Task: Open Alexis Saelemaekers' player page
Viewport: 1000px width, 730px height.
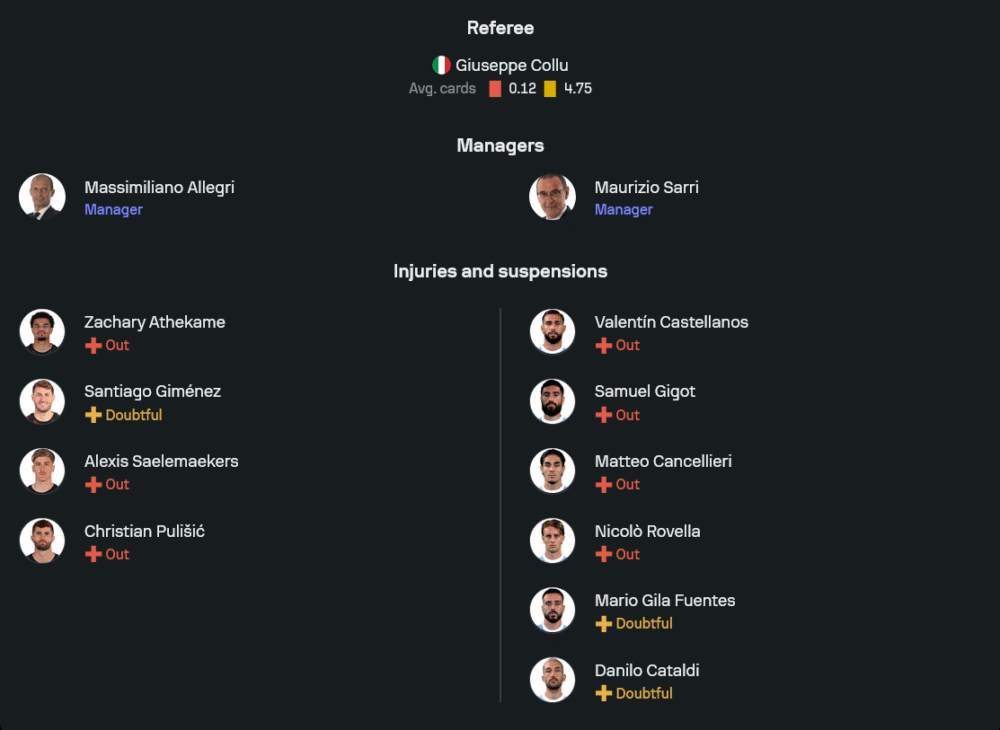Action: (x=161, y=461)
